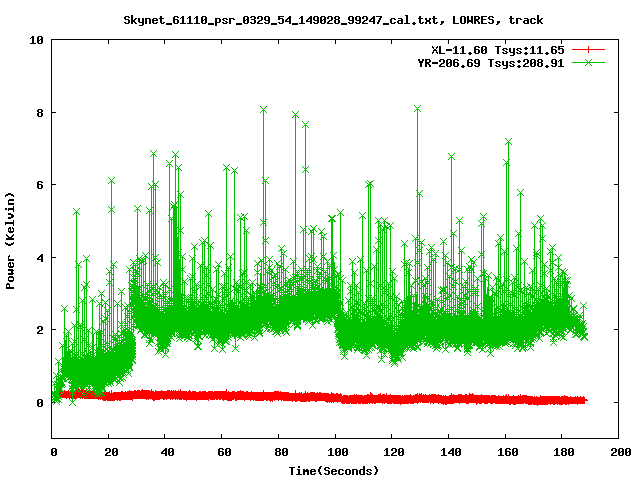This screenshot has height=480, width=640.
Task: Click the 20 tick on the time axis
Action: tap(110, 452)
